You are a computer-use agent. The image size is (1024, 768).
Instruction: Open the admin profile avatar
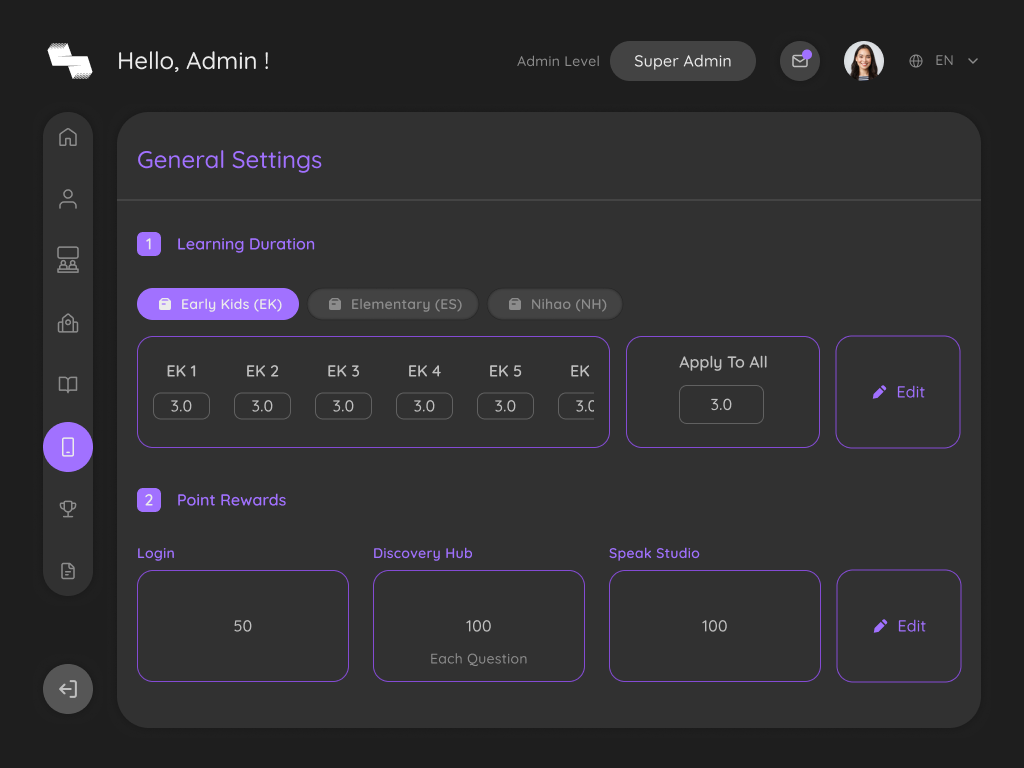pos(863,61)
